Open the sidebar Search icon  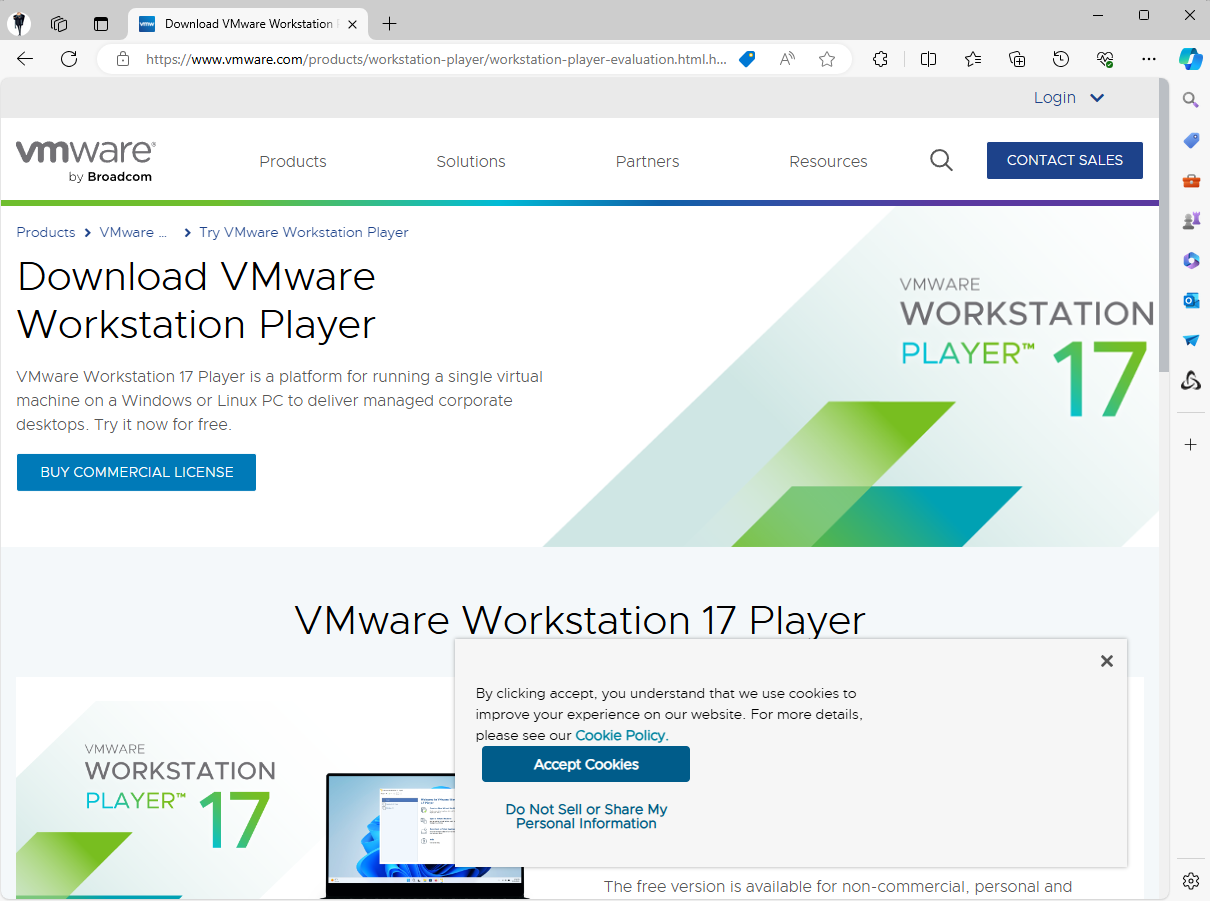[x=1190, y=99]
